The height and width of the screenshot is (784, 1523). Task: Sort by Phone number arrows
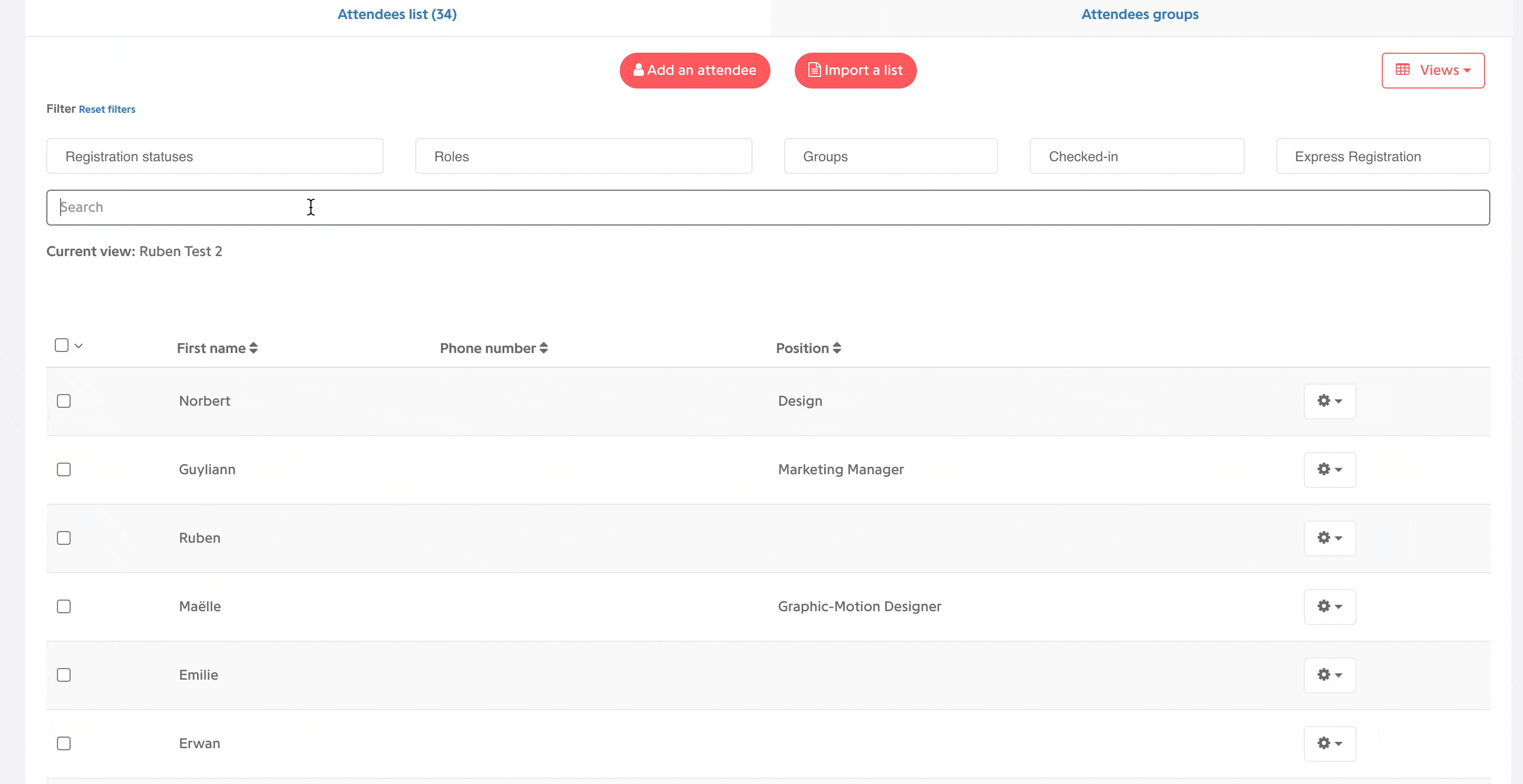[x=544, y=348]
